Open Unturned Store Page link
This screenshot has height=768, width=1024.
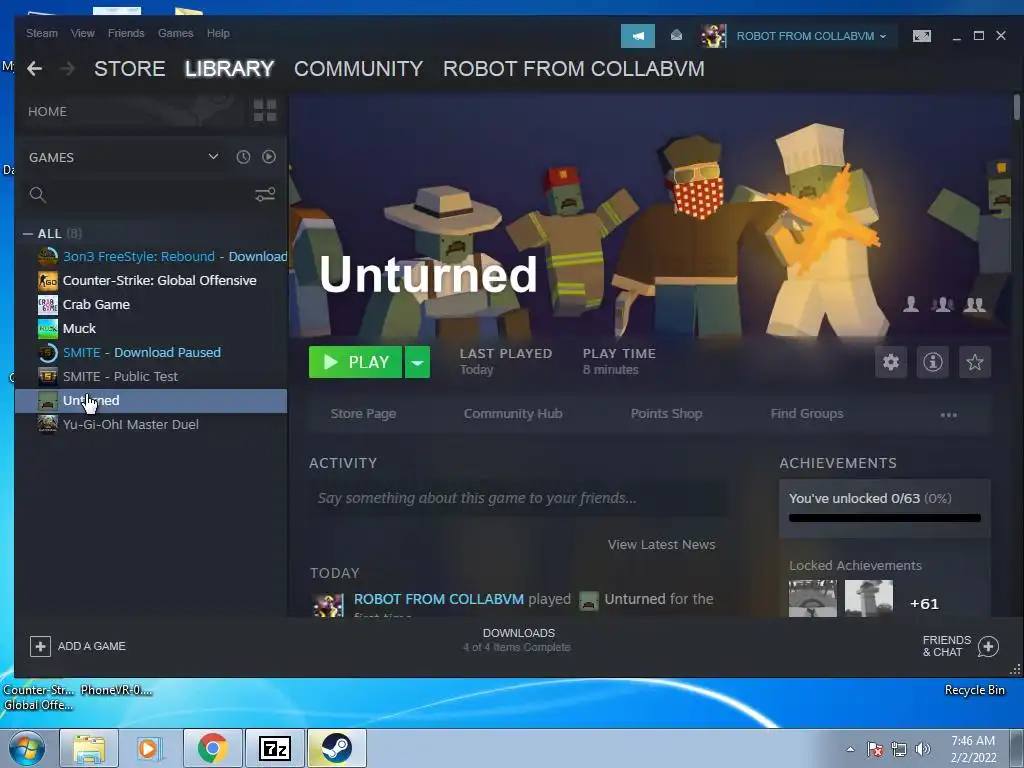[363, 413]
